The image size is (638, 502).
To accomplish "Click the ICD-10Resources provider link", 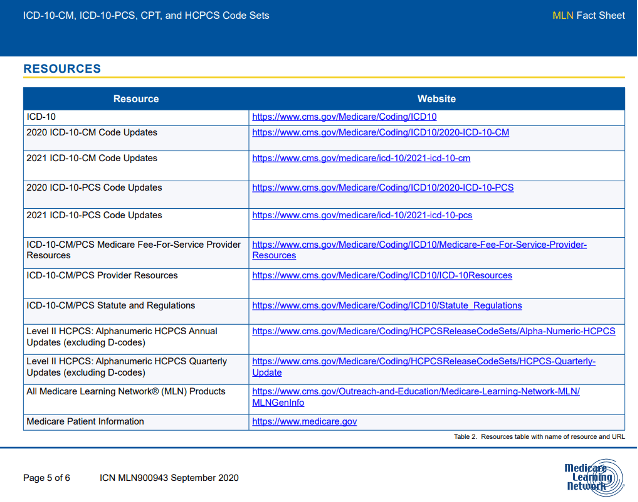I will click(x=381, y=275).
